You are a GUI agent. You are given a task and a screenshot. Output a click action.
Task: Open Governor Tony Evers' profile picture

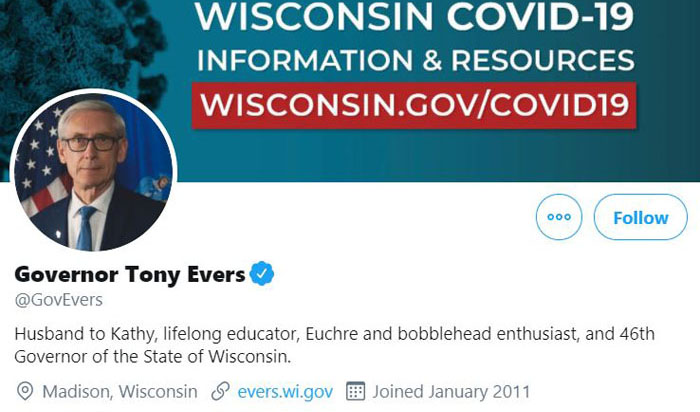tap(93, 171)
